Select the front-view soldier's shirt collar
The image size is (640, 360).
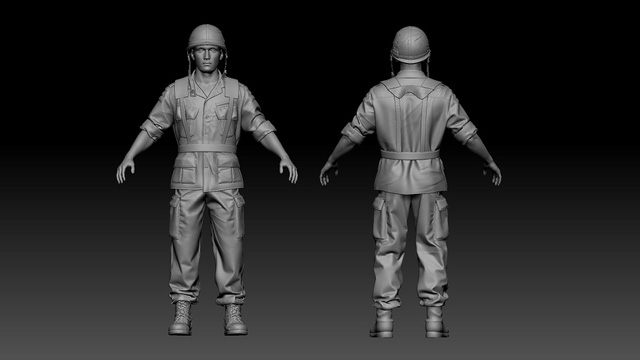pyautogui.click(x=207, y=85)
